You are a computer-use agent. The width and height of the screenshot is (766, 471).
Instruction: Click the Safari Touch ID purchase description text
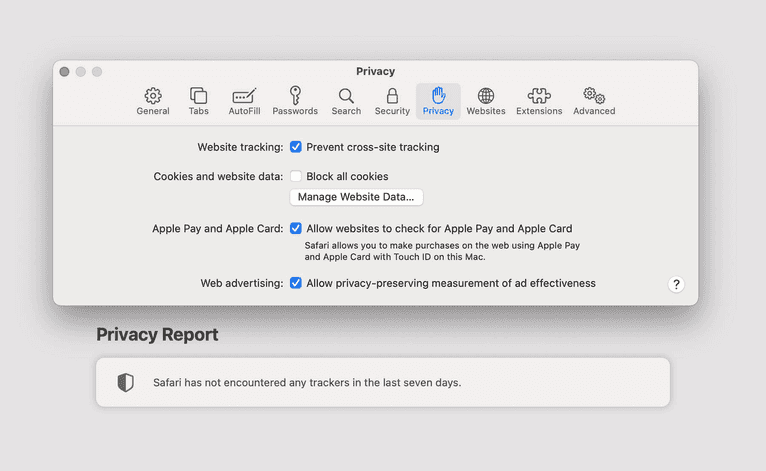pyautogui.click(x=442, y=251)
